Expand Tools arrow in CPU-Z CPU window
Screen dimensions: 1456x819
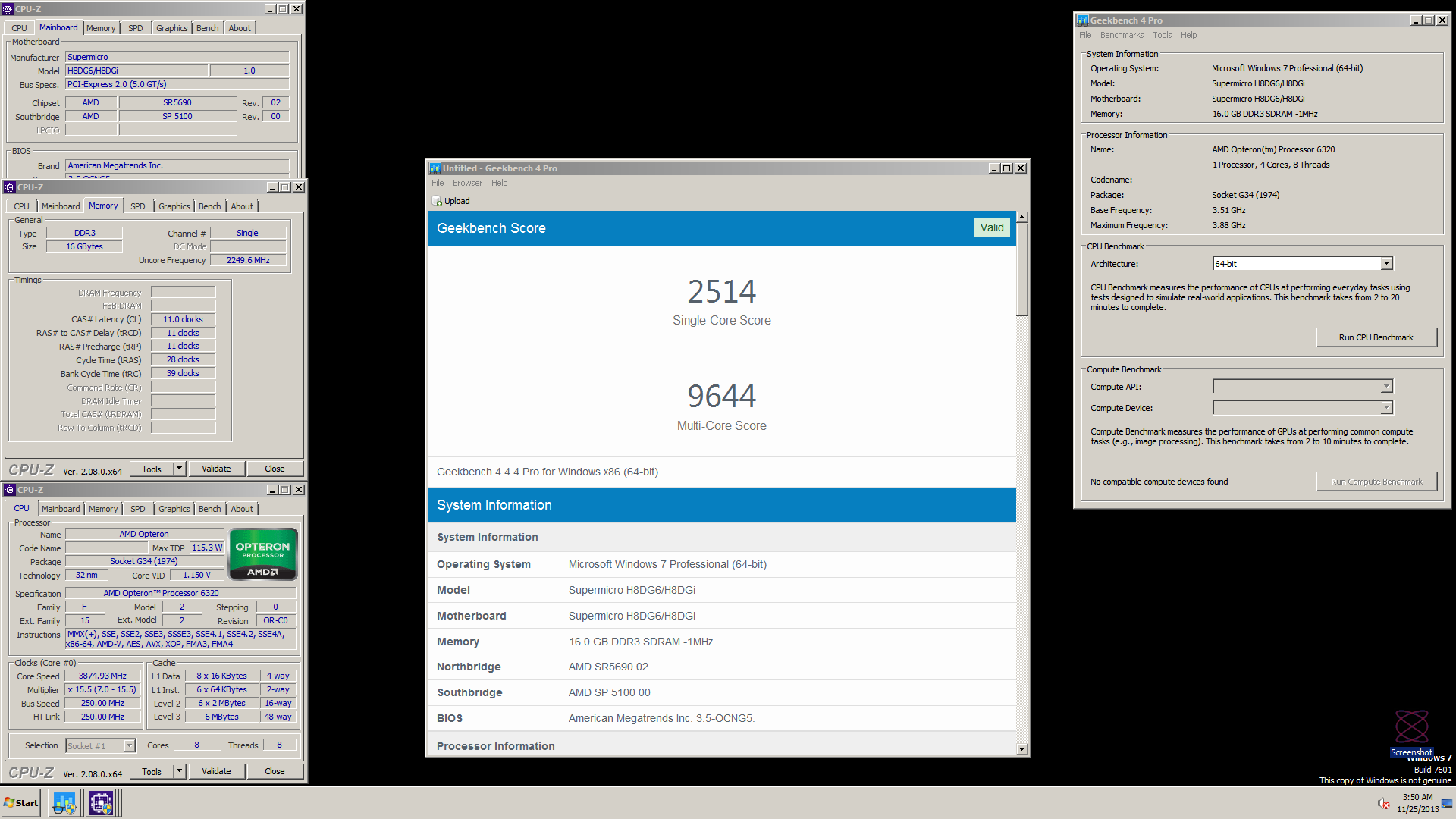180,771
